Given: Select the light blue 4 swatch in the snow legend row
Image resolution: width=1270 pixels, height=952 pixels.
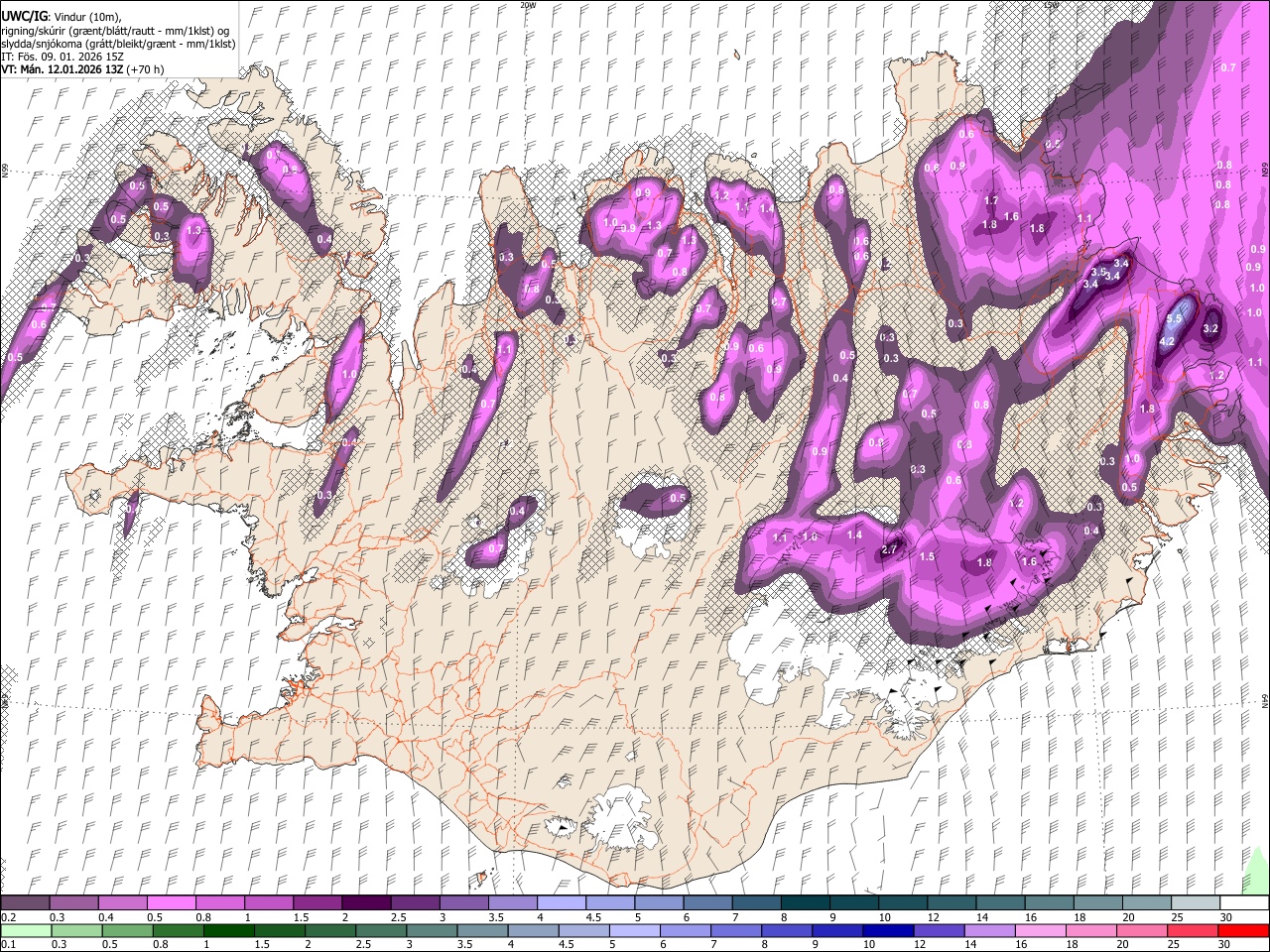Looking at the screenshot, I should pos(561,903).
